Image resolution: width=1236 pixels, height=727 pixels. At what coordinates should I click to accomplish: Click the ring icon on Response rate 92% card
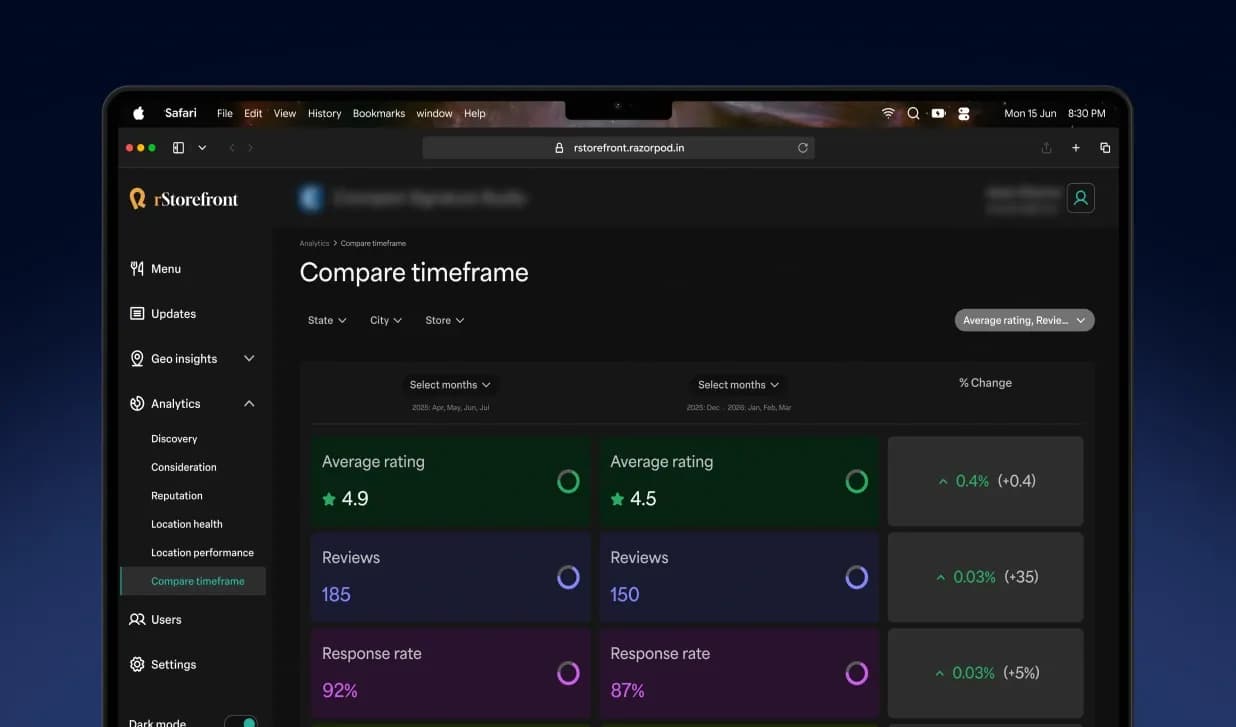coord(568,673)
